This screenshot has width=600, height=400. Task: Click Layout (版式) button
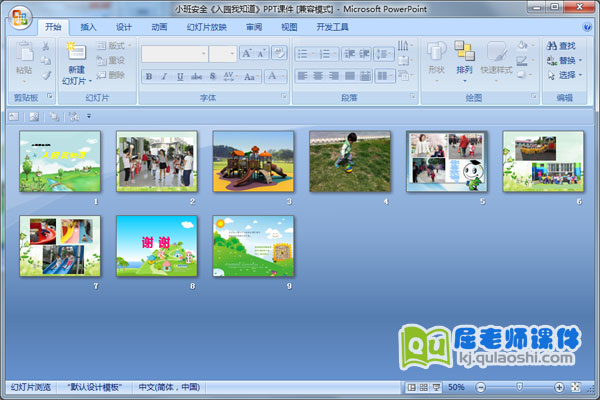click(x=113, y=46)
